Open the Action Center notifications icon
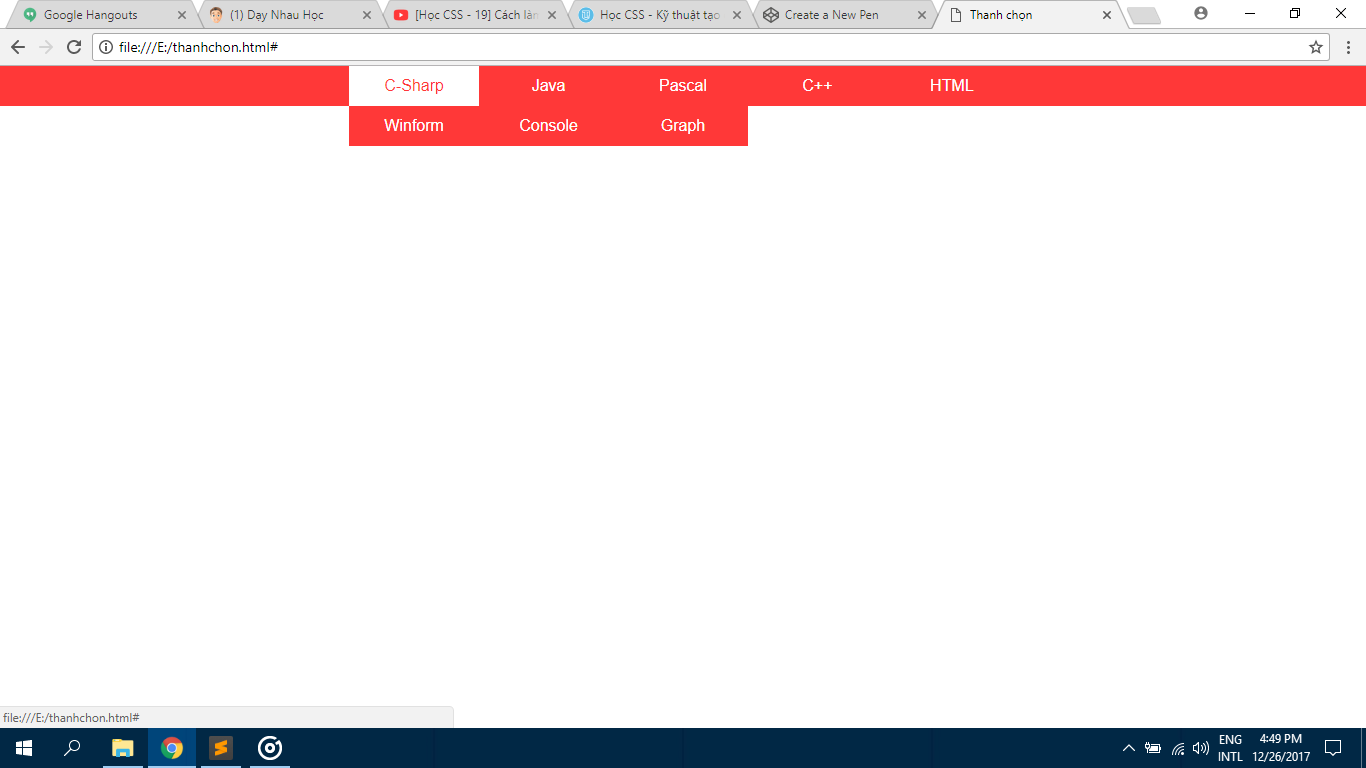Viewport: 1366px width, 768px height. click(x=1332, y=748)
